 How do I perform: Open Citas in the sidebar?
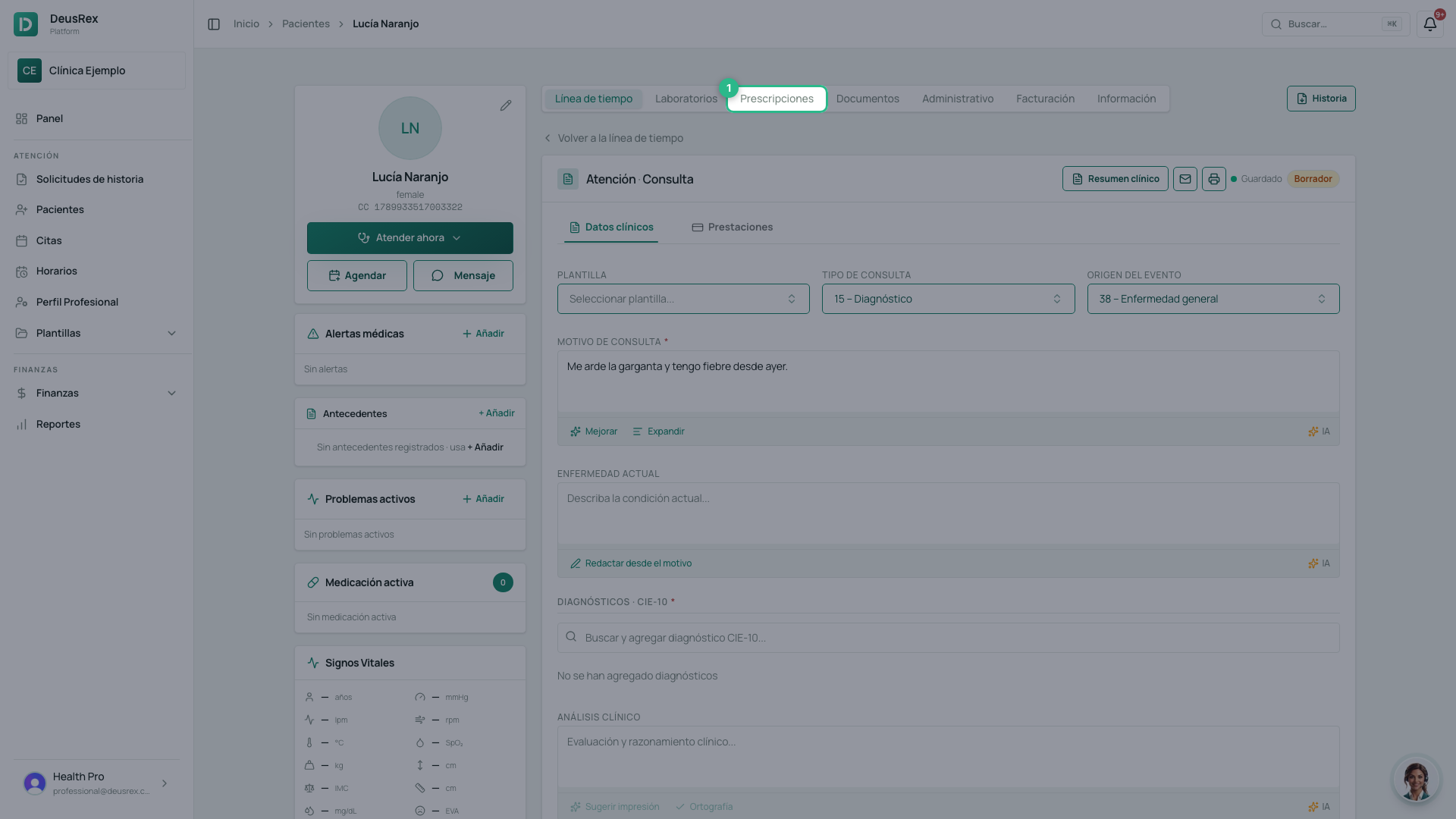point(96,240)
